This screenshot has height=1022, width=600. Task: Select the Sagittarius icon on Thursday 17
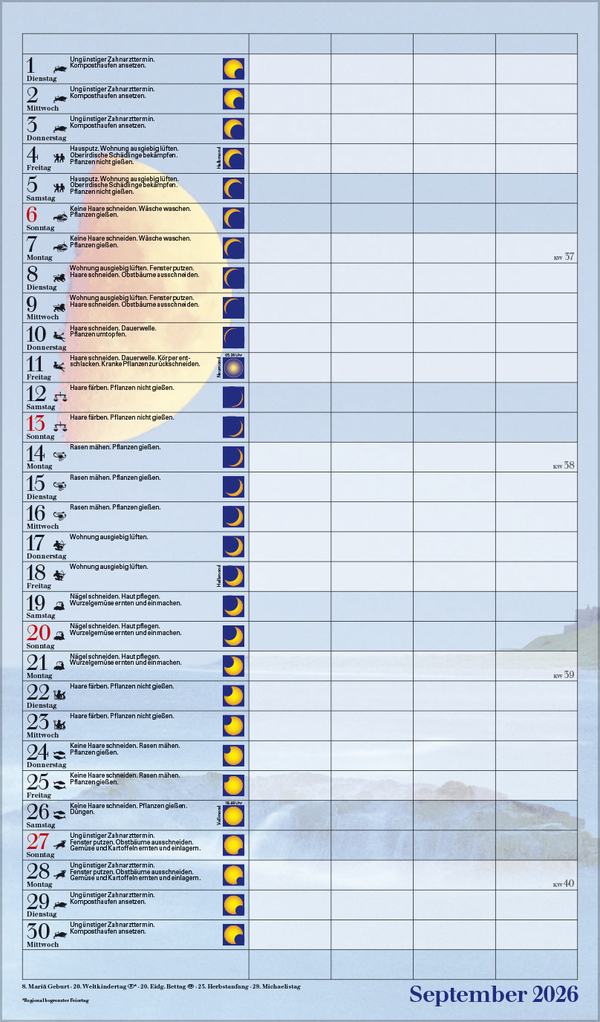click(61, 547)
